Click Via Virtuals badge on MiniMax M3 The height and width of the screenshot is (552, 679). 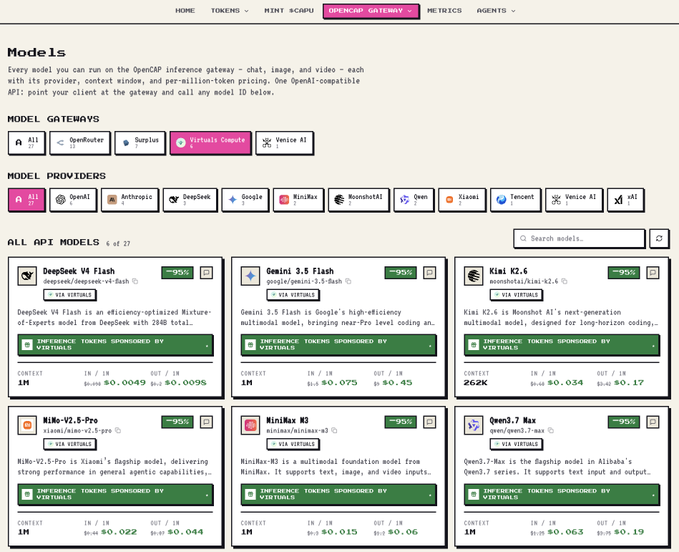tap(293, 444)
